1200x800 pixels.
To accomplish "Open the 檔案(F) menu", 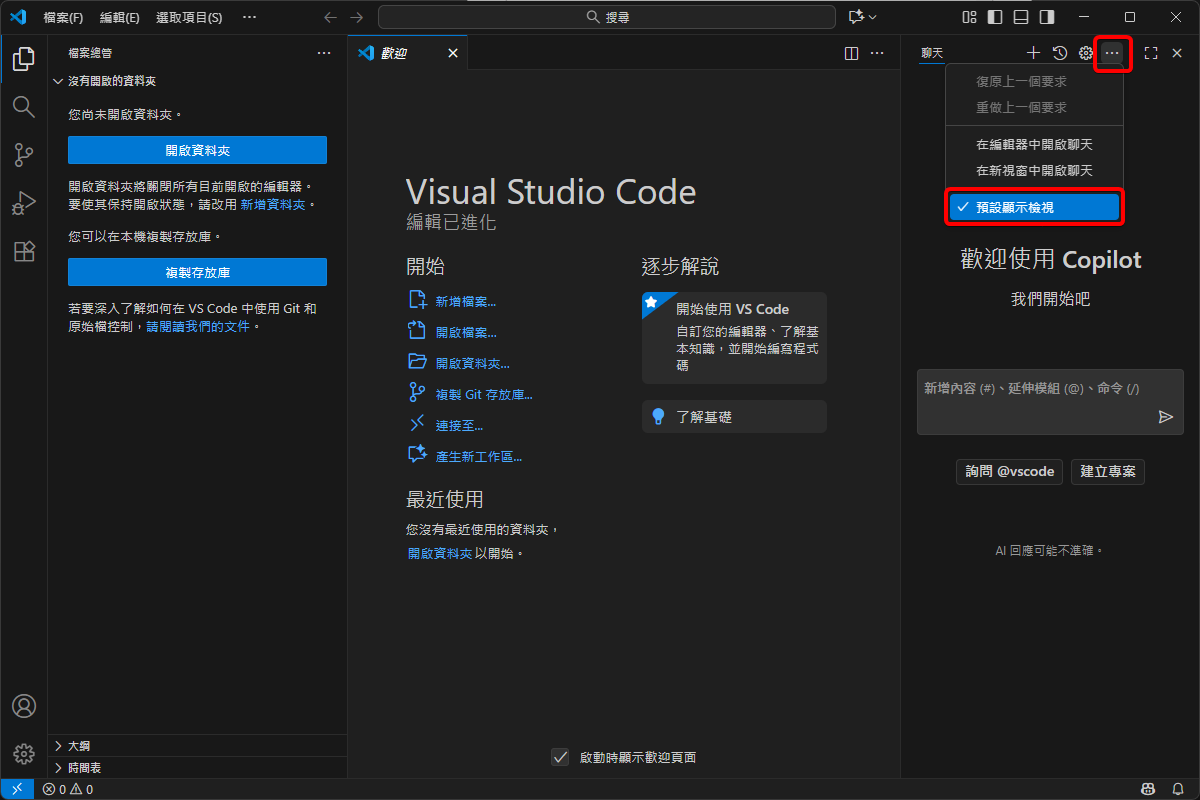I will pyautogui.click(x=62, y=17).
